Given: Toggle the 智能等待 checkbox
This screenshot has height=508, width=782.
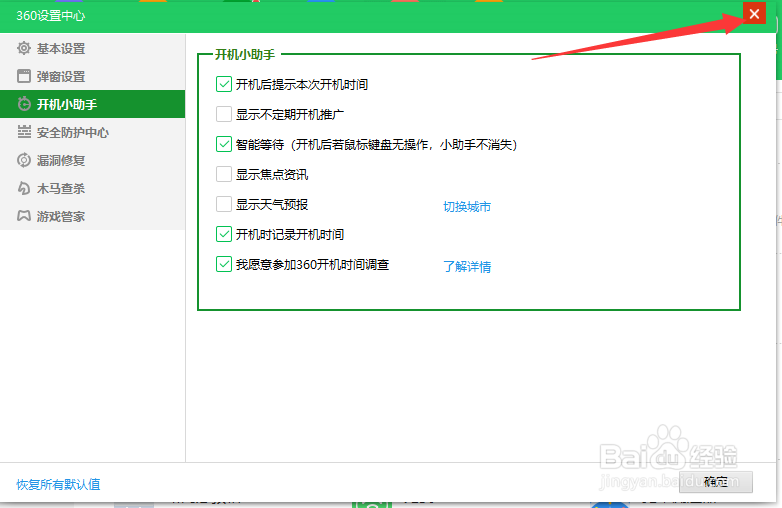Looking at the screenshot, I should (224, 144).
